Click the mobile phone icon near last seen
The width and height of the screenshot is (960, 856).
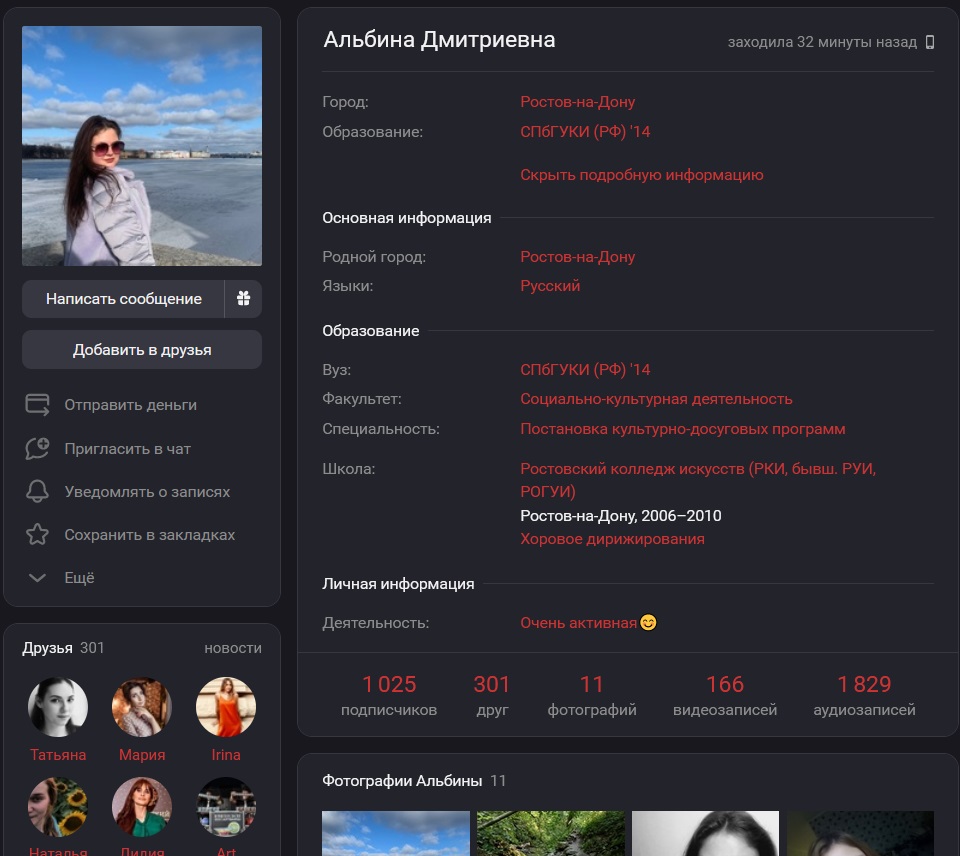pos(929,42)
